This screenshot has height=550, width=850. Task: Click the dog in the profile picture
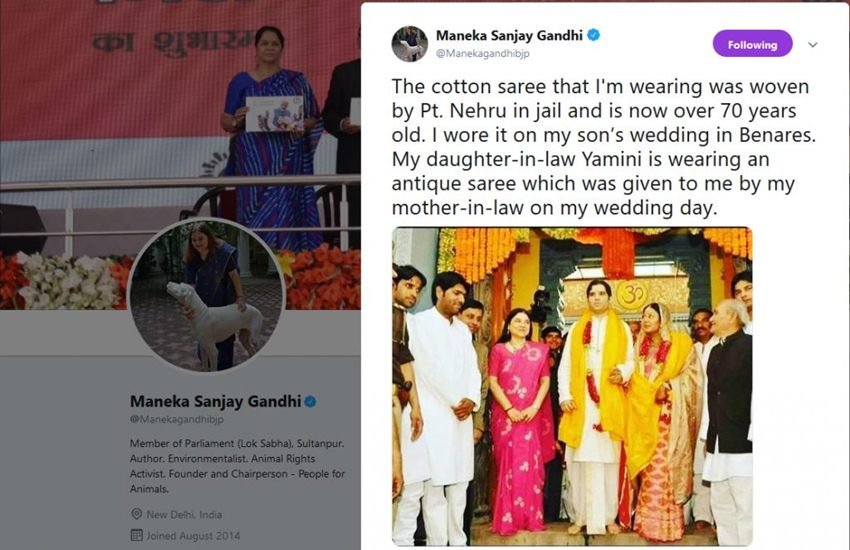tap(214, 323)
